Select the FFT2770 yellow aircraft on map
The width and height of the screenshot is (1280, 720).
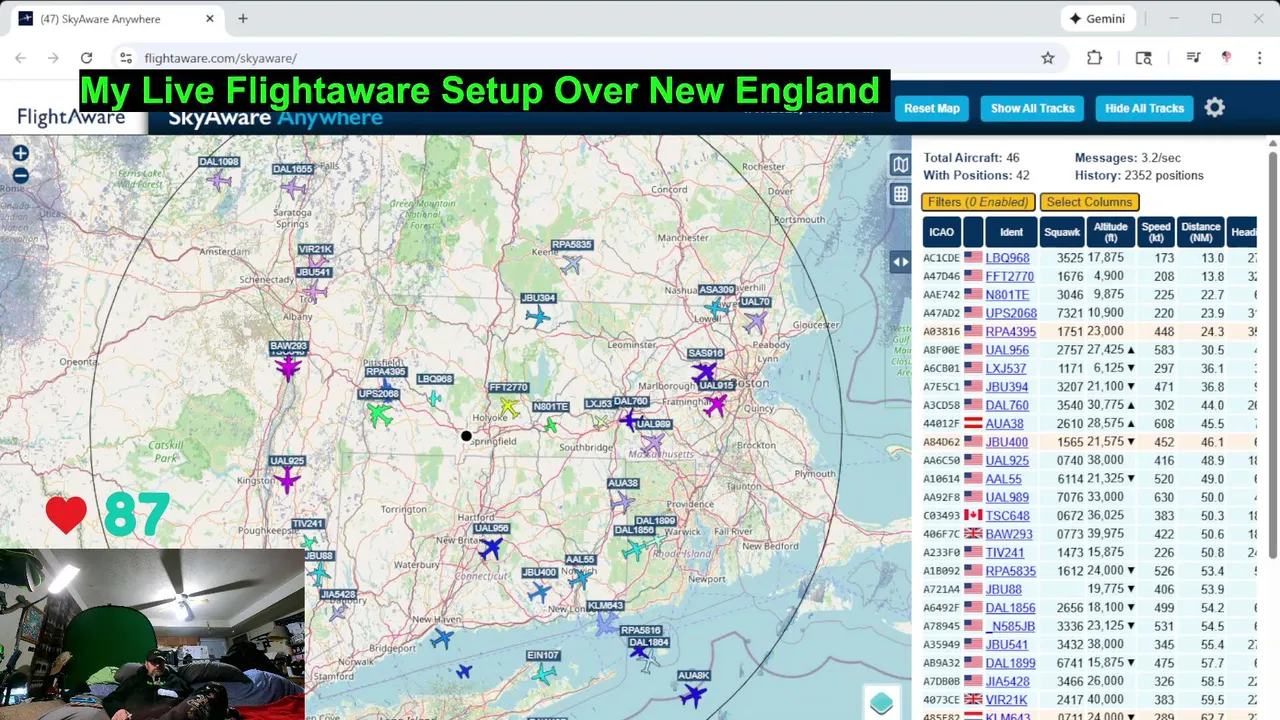point(509,407)
